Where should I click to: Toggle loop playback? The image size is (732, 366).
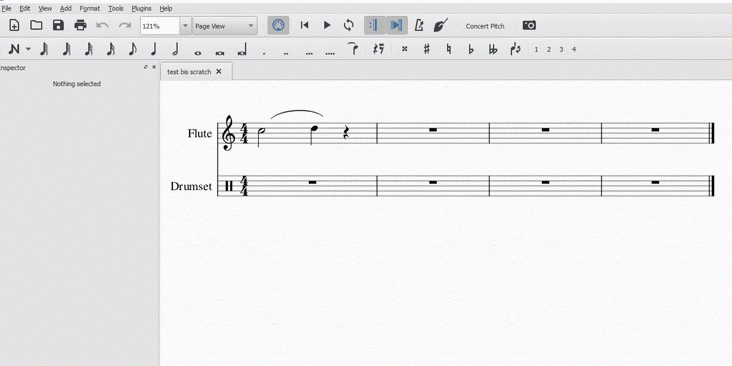click(349, 25)
